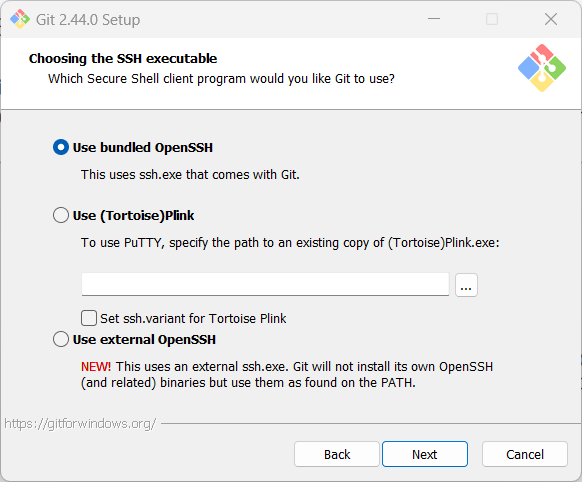This screenshot has width=582, height=482.
Task: Close the Git 2.44.0 Setup window
Action: pos(551,19)
